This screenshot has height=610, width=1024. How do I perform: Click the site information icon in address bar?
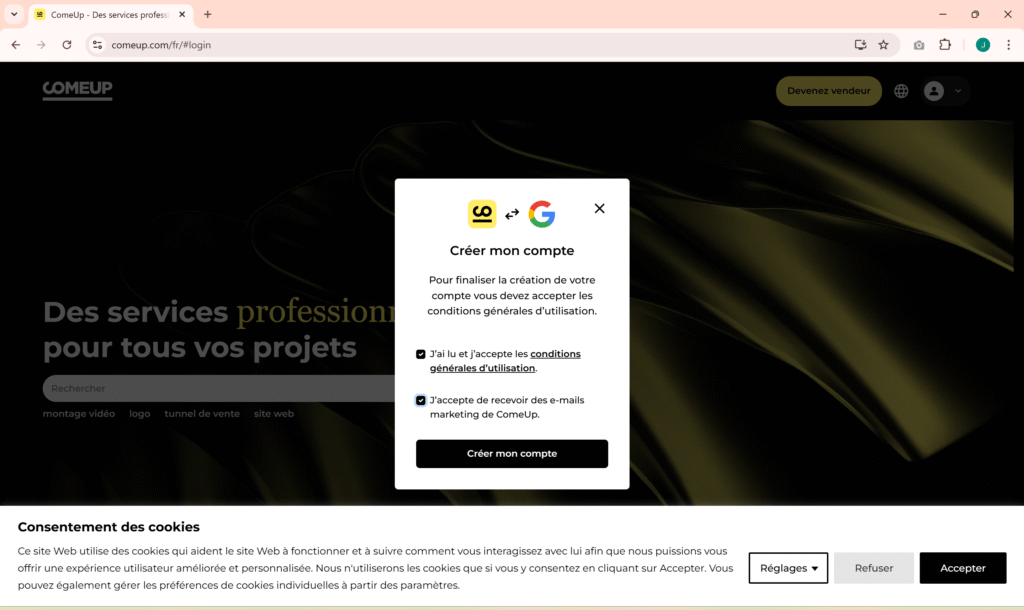[97, 45]
